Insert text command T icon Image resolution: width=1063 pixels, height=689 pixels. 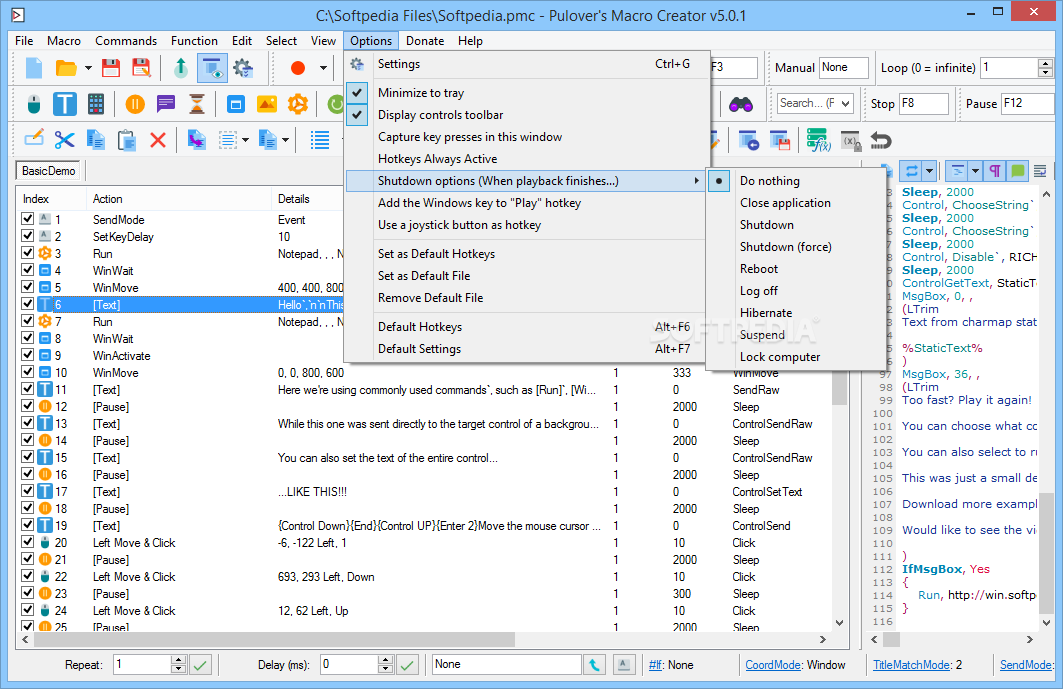64,104
